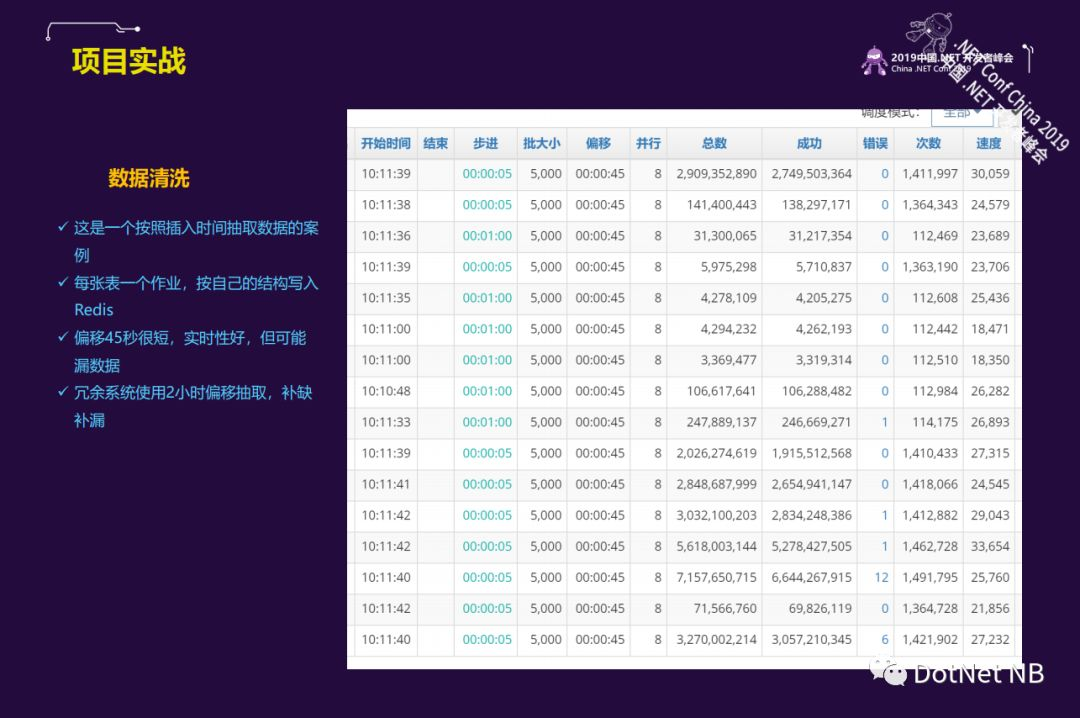The height and width of the screenshot is (718, 1080).
Task: Select the success value 31,217,354
Action: pyautogui.click(x=820, y=236)
